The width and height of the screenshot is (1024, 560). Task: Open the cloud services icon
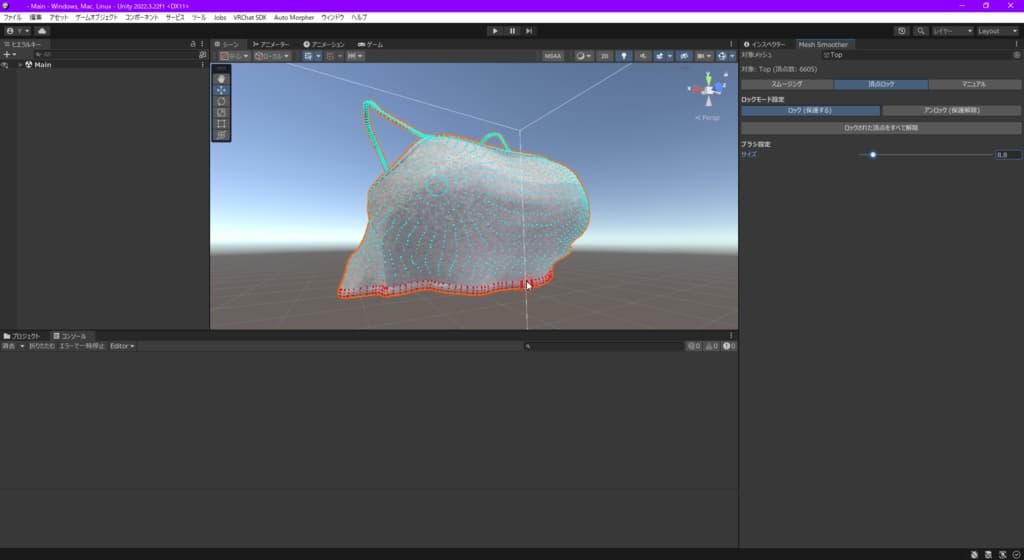point(42,31)
